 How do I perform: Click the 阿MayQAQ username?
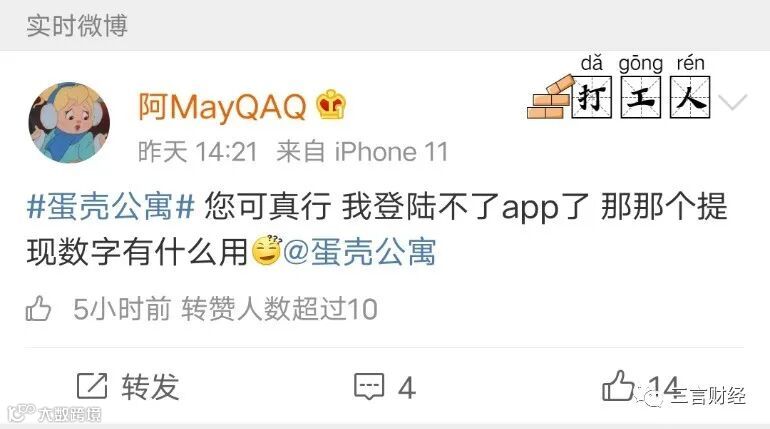(x=222, y=107)
